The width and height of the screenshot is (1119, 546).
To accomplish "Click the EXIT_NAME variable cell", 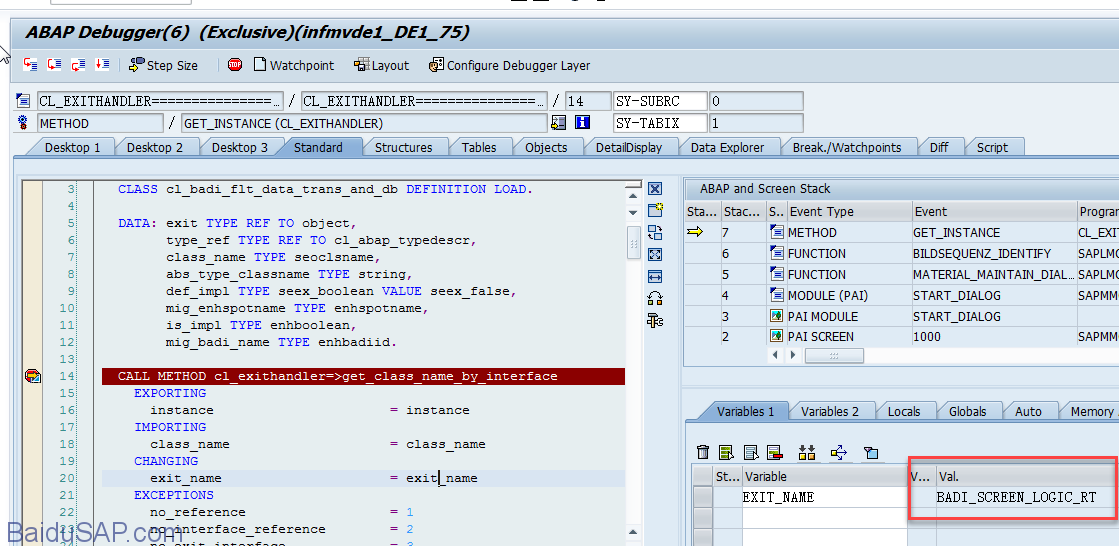I will 778,497.
